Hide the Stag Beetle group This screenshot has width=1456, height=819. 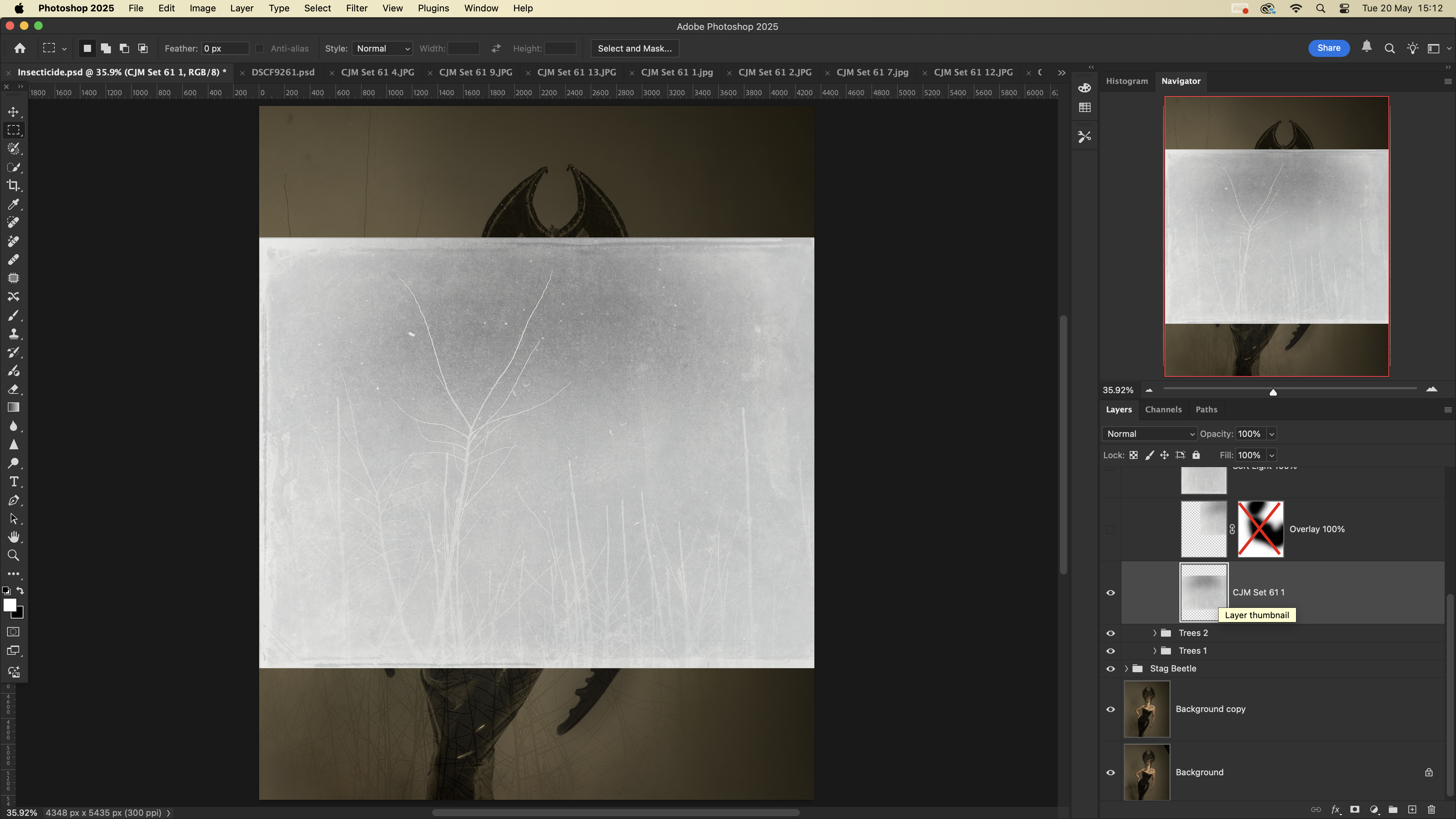click(1110, 669)
